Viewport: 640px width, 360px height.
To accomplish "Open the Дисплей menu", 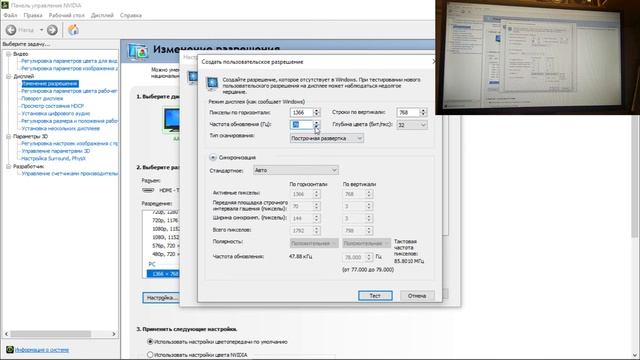I will pos(102,15).
